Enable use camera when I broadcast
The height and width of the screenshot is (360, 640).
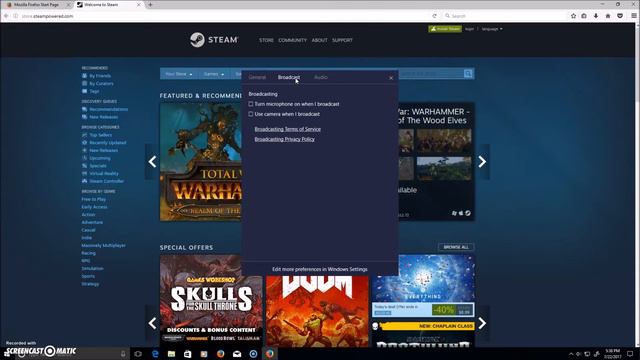(x=251, y=114)
